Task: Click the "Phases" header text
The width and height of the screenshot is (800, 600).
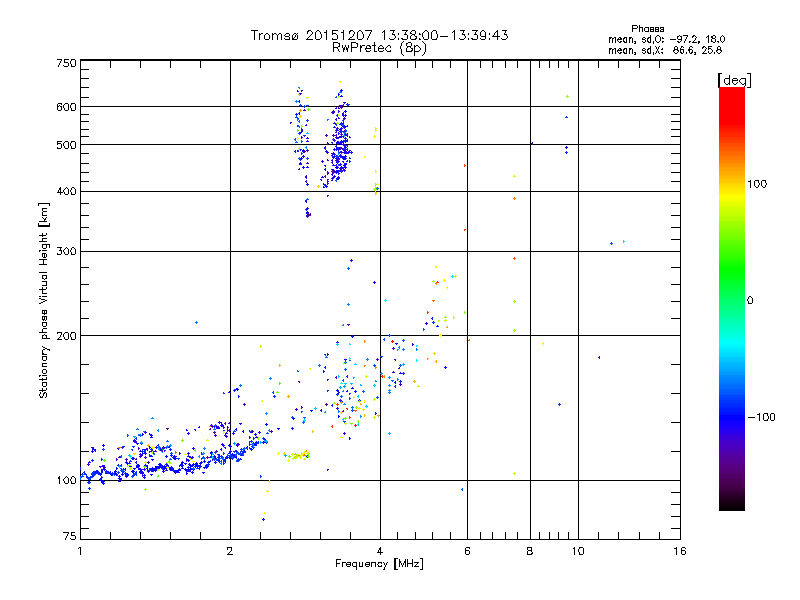Action: 647,29
